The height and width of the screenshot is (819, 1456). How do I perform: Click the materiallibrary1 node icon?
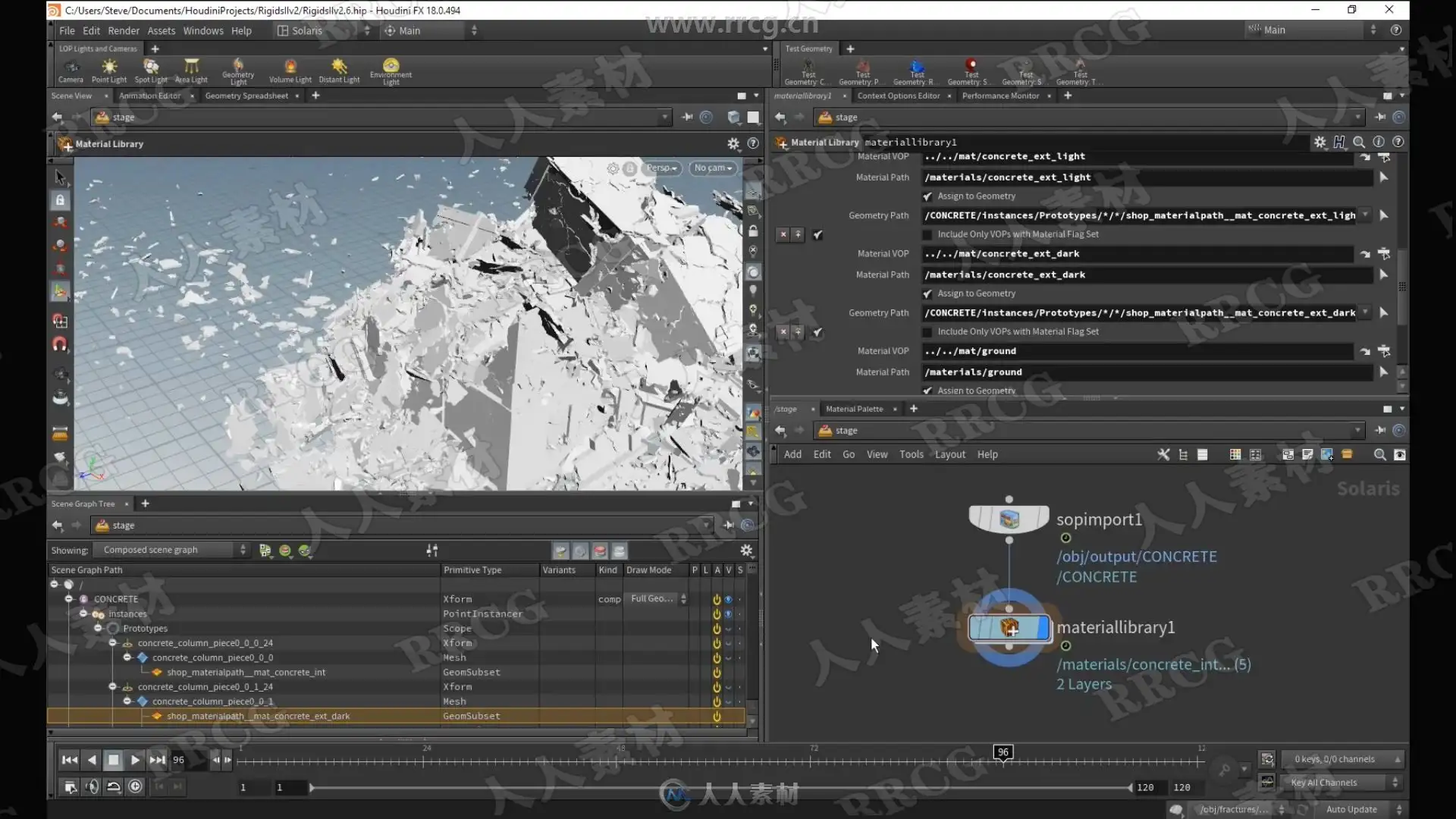coord(1009,628)
